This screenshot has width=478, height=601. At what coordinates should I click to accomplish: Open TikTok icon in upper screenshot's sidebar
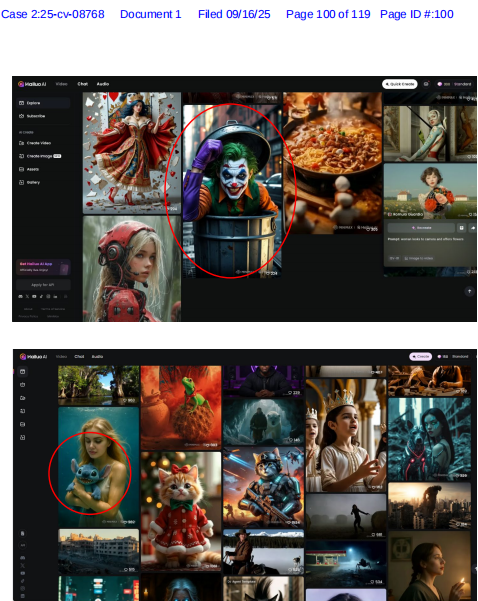pyautogui.click(x=41, y=296)
